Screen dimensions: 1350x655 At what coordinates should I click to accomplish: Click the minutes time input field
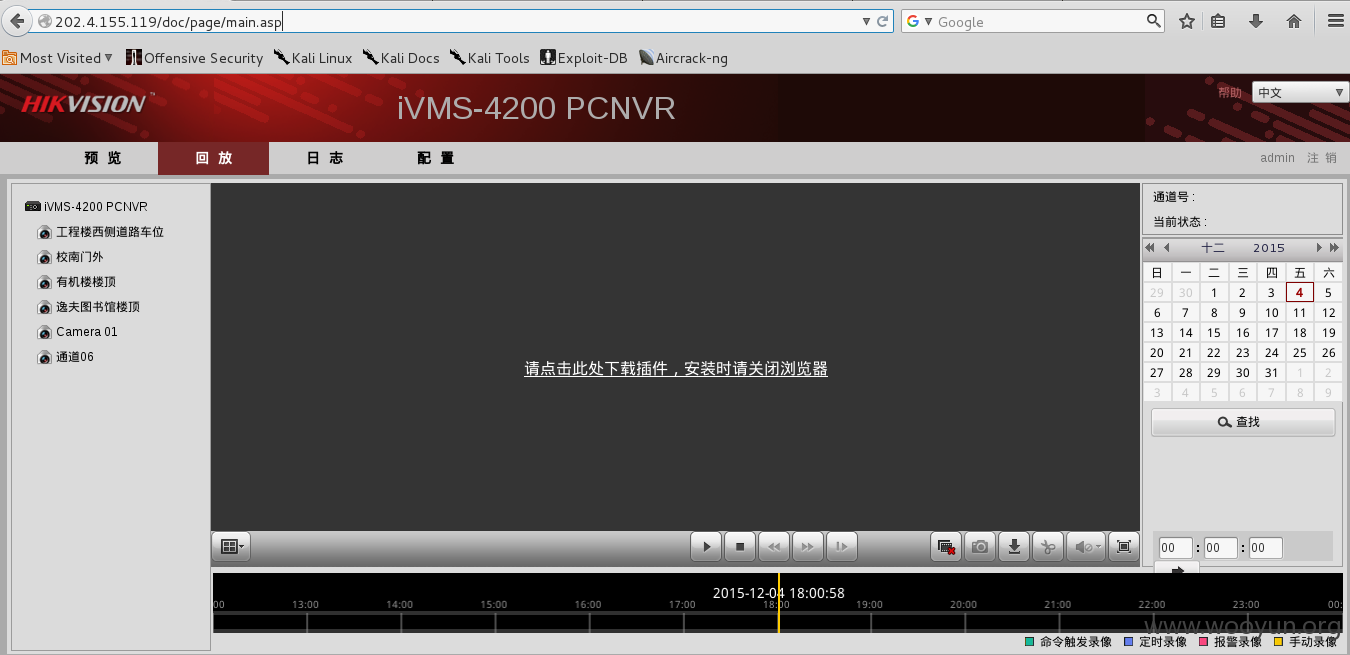coord(1221,547)
